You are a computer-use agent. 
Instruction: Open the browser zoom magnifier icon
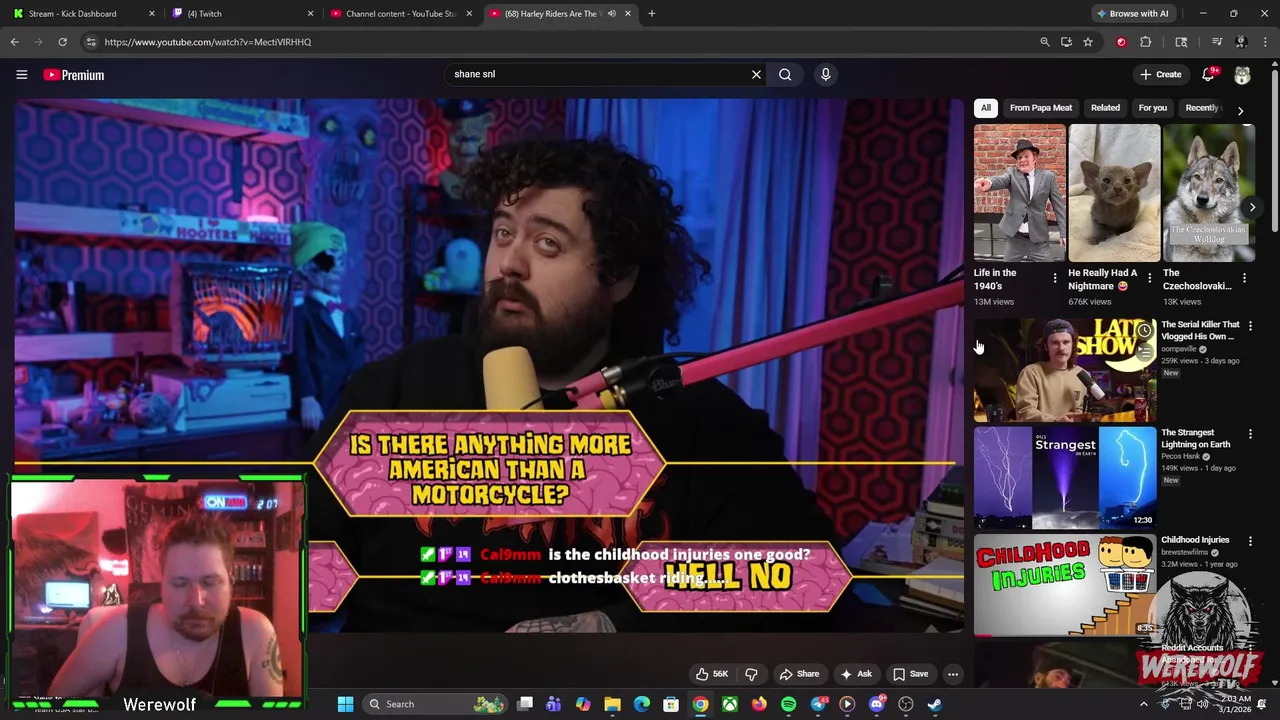1044,42
